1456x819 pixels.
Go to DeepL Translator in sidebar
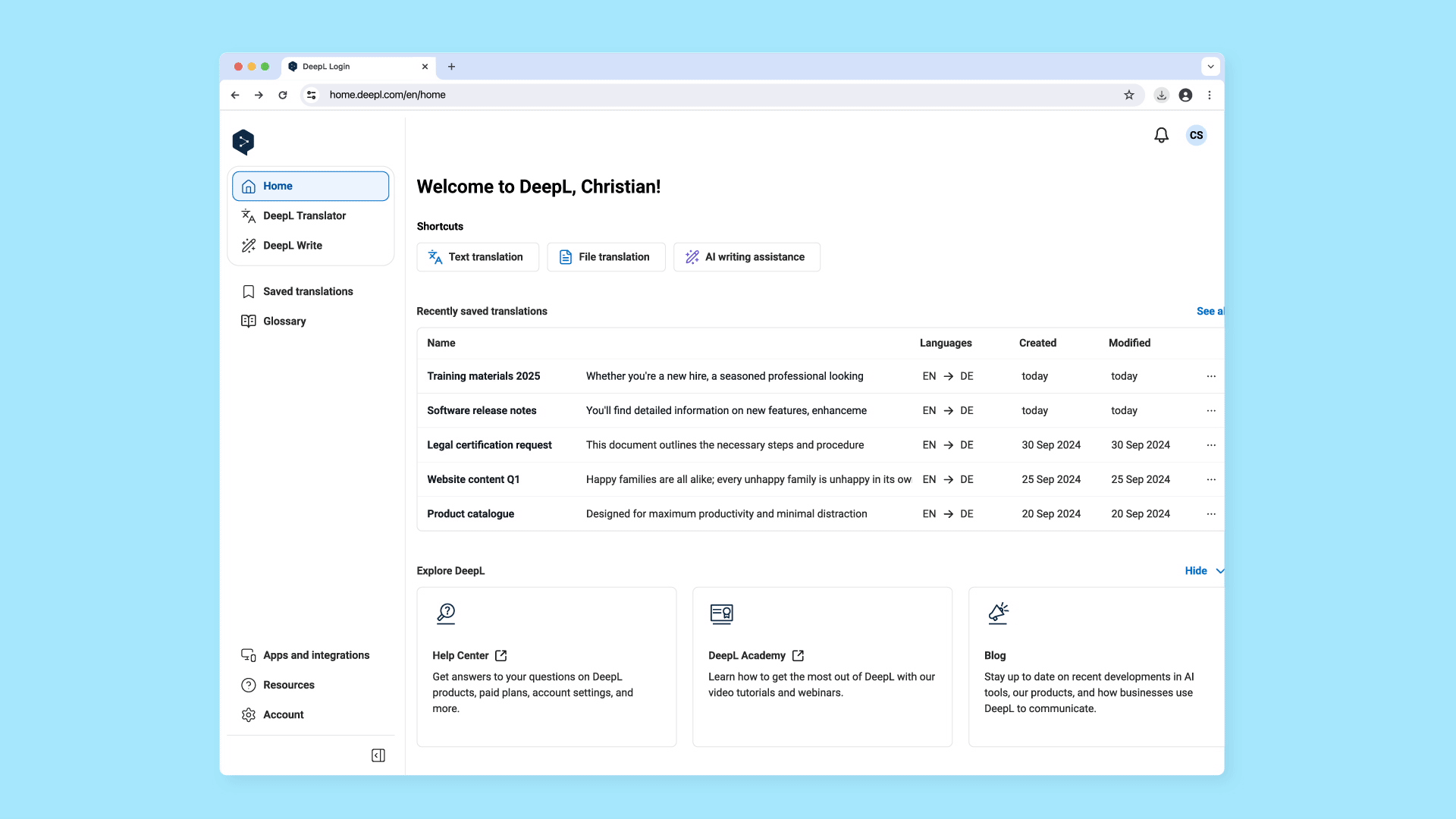[x=304, y=215]
